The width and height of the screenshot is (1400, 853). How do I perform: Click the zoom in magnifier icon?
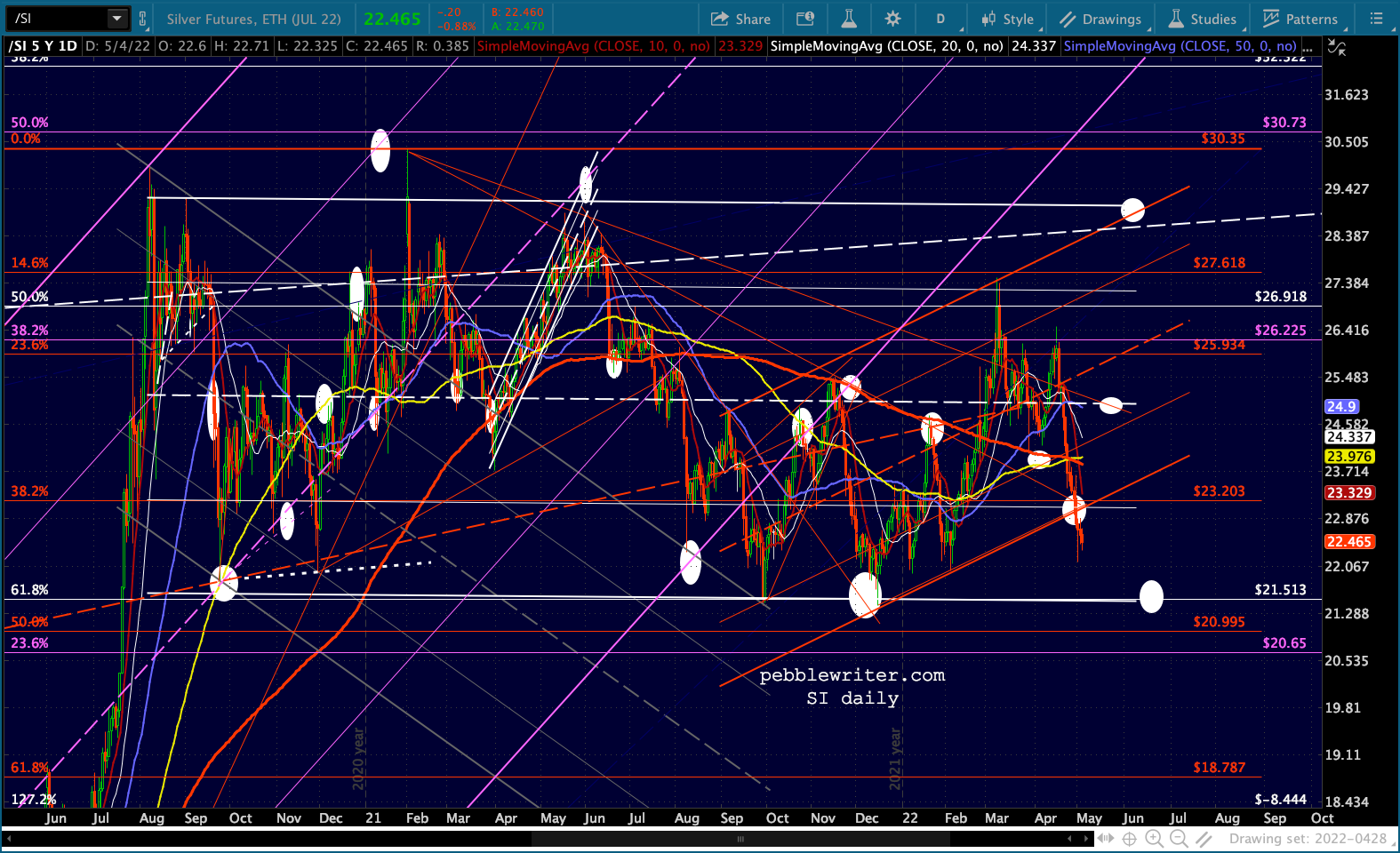click(1154, 839)
